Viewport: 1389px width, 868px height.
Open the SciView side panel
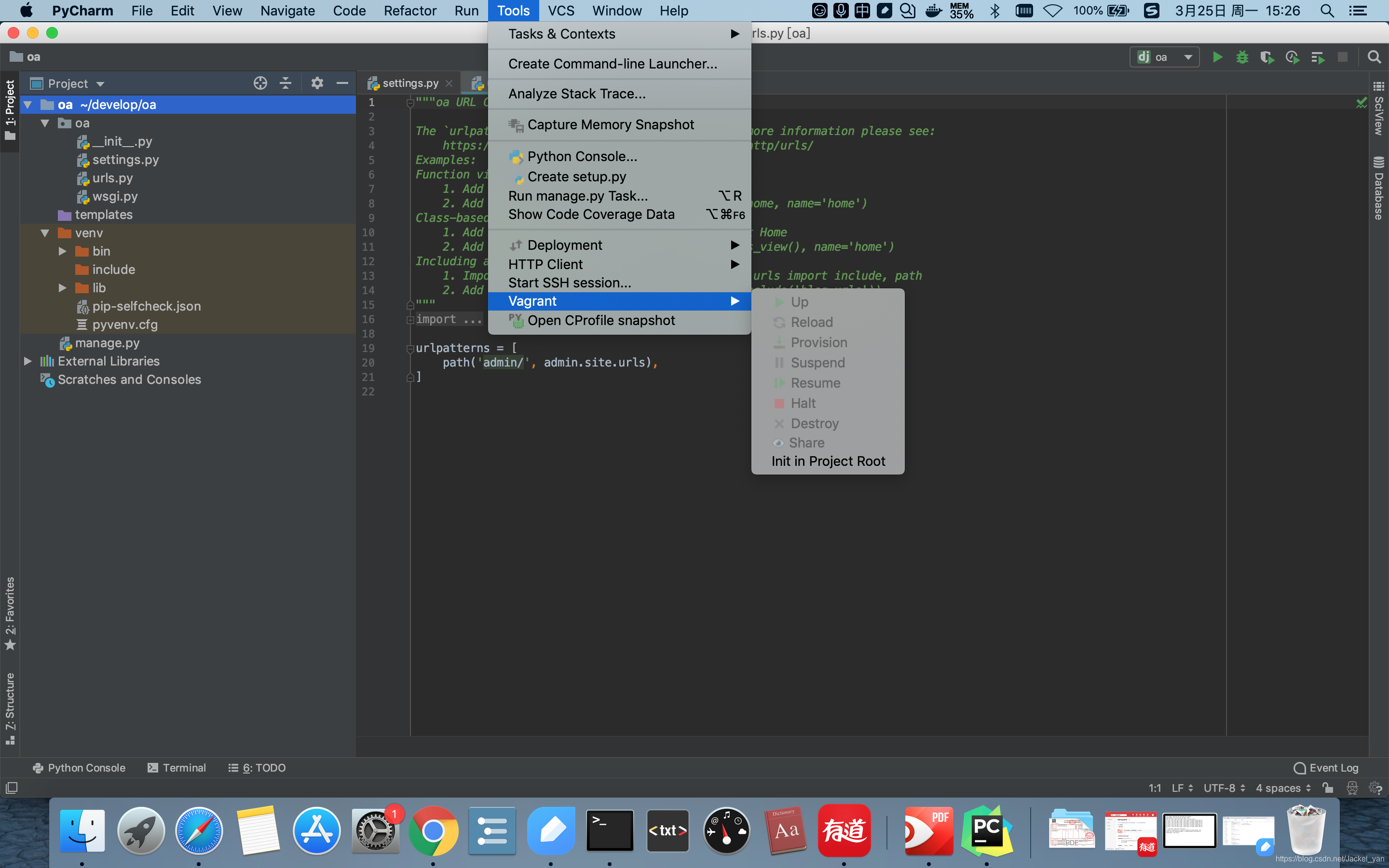click(1378, 108)
